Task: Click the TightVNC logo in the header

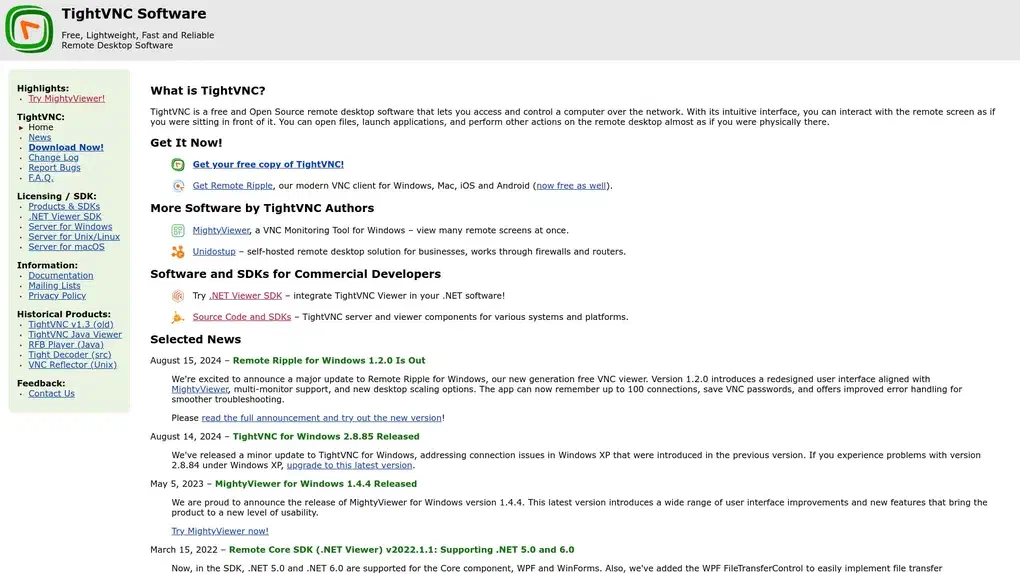Action: coord(29,29)
